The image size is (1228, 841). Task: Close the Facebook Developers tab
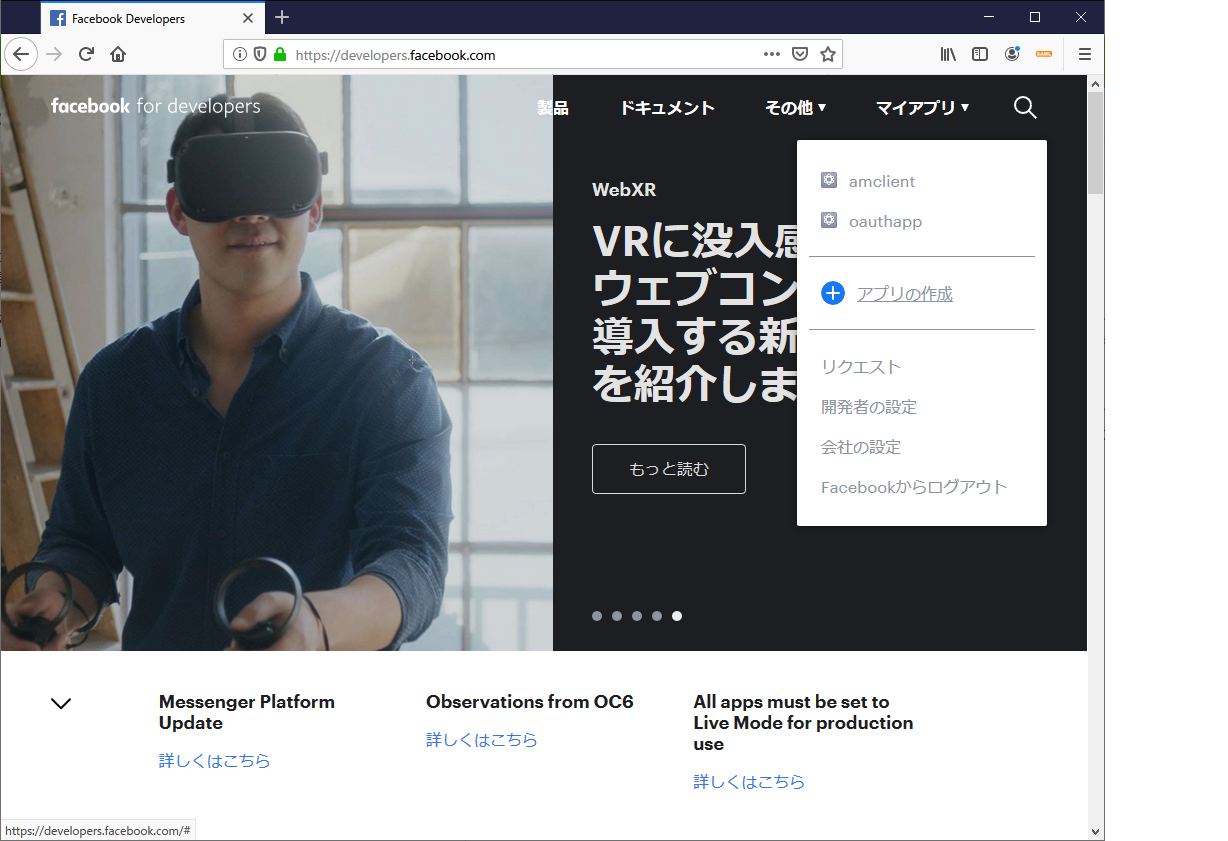point(248,18)
